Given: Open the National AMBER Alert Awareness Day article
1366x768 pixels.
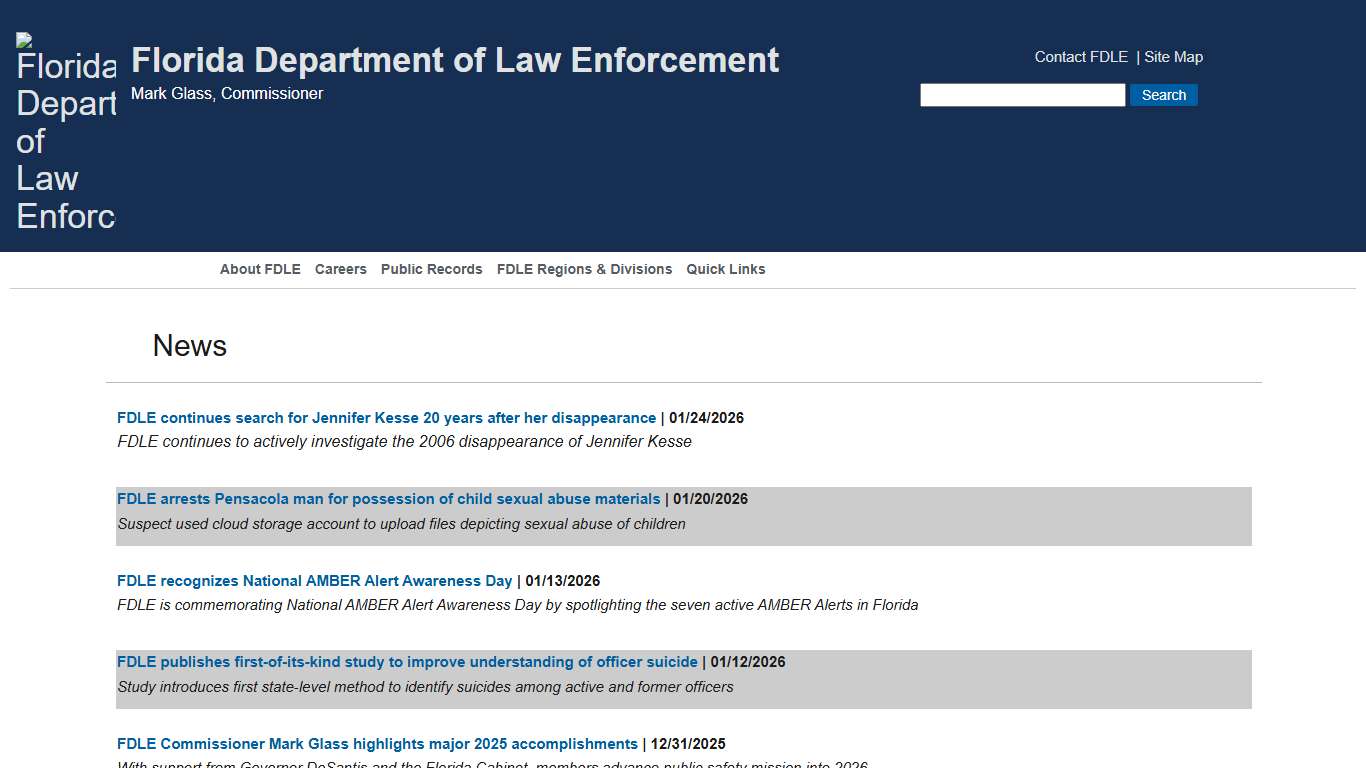Looking at the screenshot, I should [314, 580].
